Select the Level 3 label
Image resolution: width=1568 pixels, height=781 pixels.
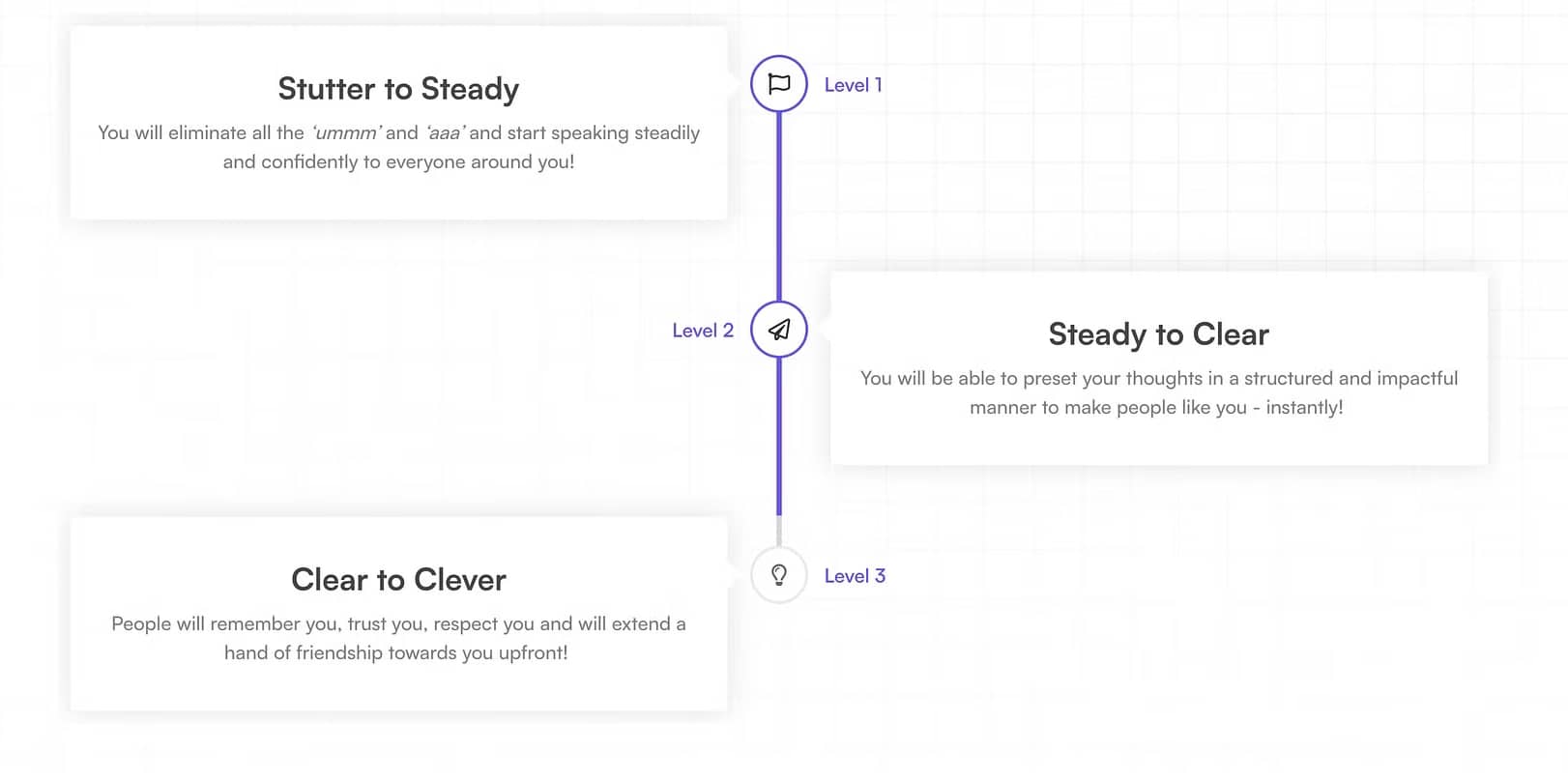[x=855, y=576]
